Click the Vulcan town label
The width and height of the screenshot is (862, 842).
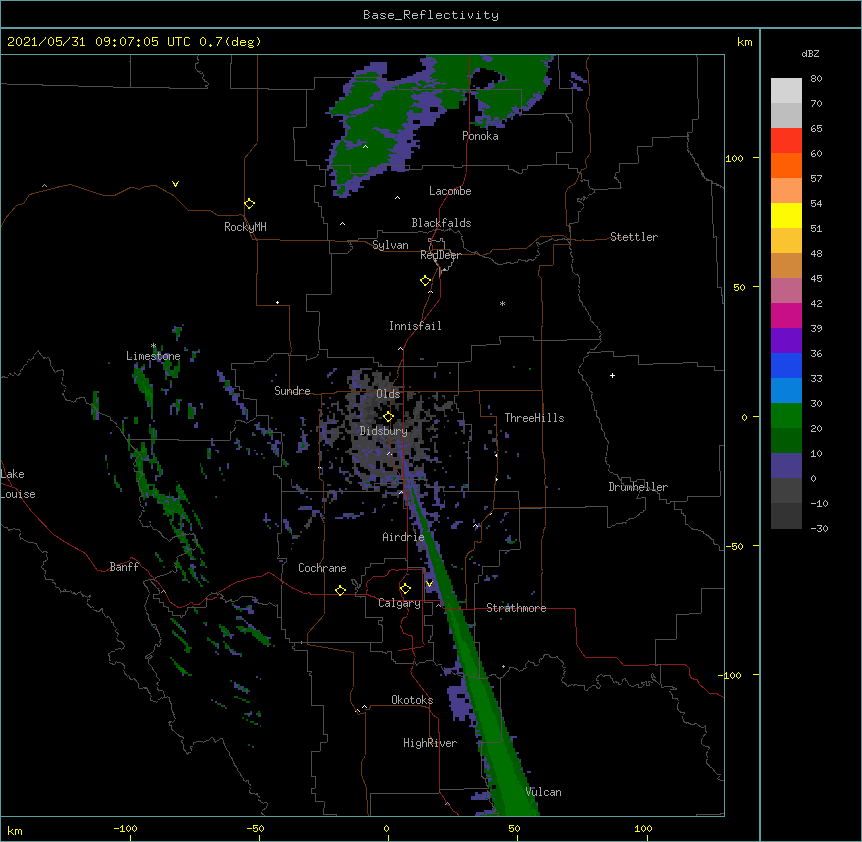click(543, 792)
